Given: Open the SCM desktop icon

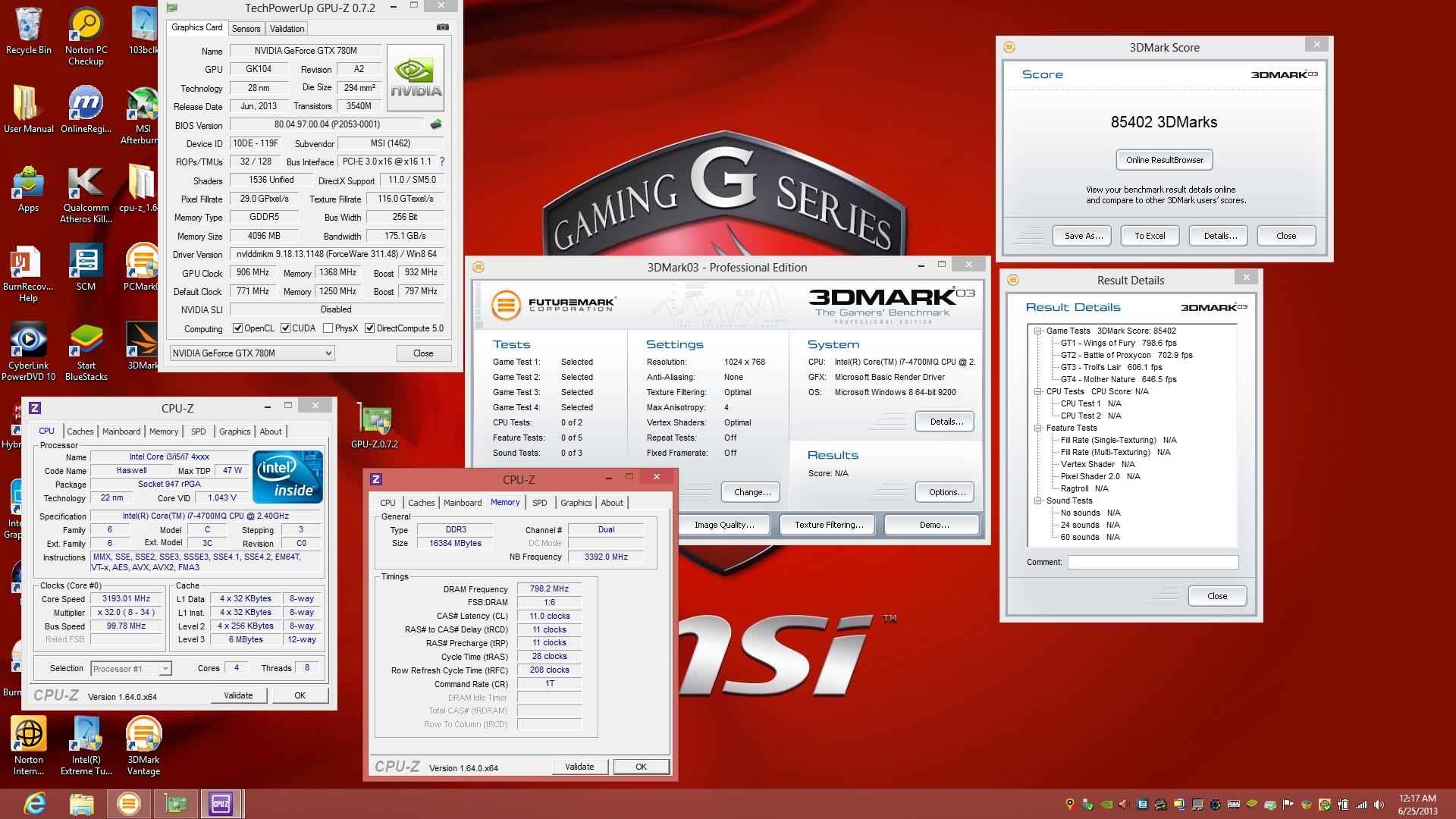Looking at the screenshot, I should [86, 268].
